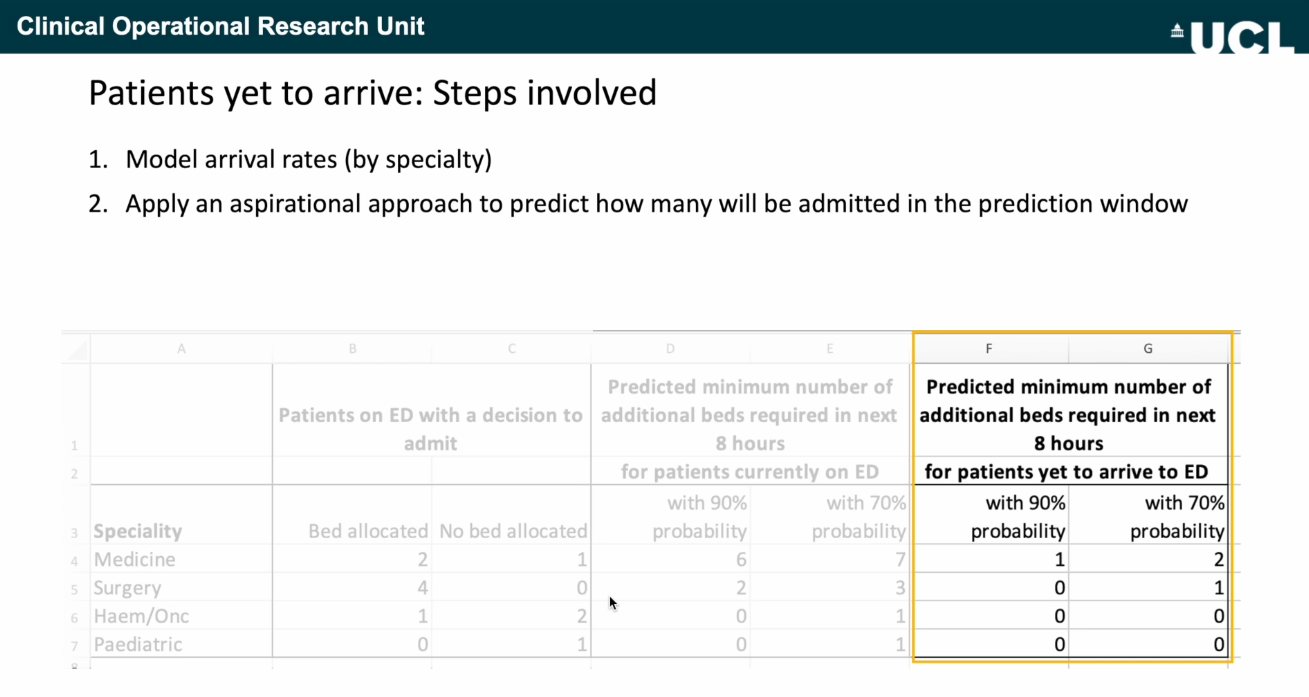Select column B header
The image size is (1309, 697).
click(x=352, y=348)
